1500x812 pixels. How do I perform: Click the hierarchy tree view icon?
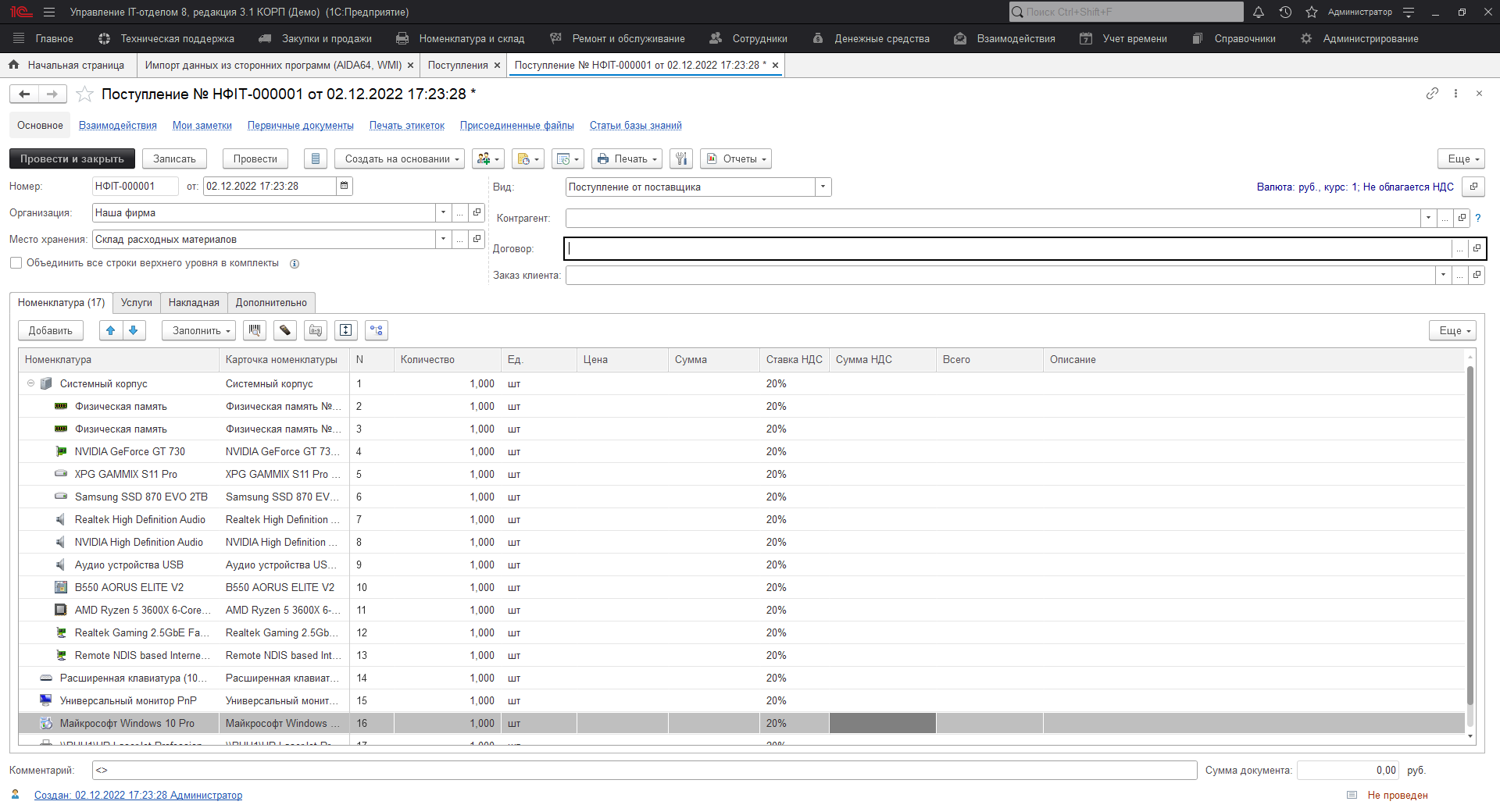tap(377, 331)
